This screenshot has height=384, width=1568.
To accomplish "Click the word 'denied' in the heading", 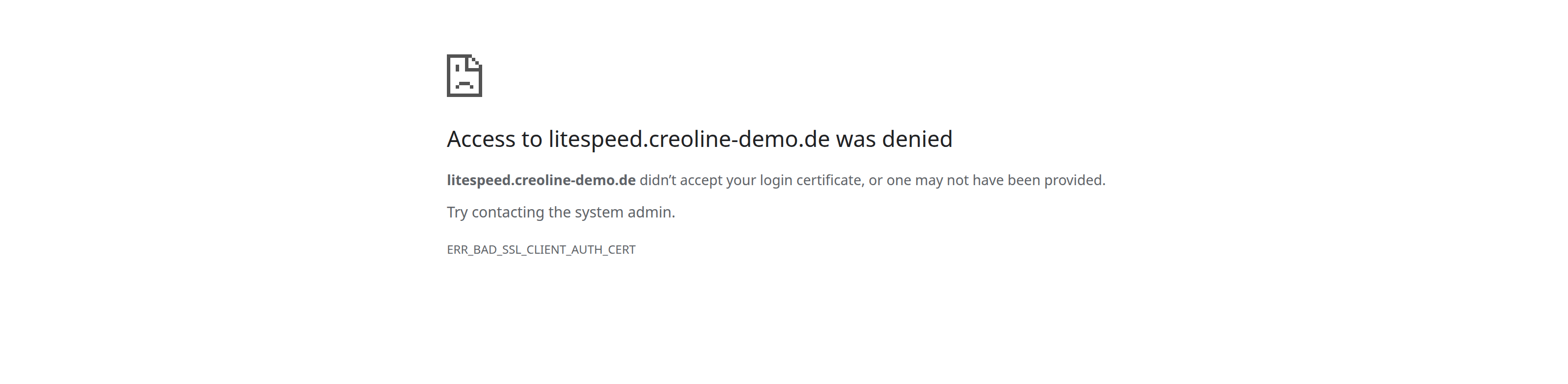I will pyautogui.click(x=917, y=140).
